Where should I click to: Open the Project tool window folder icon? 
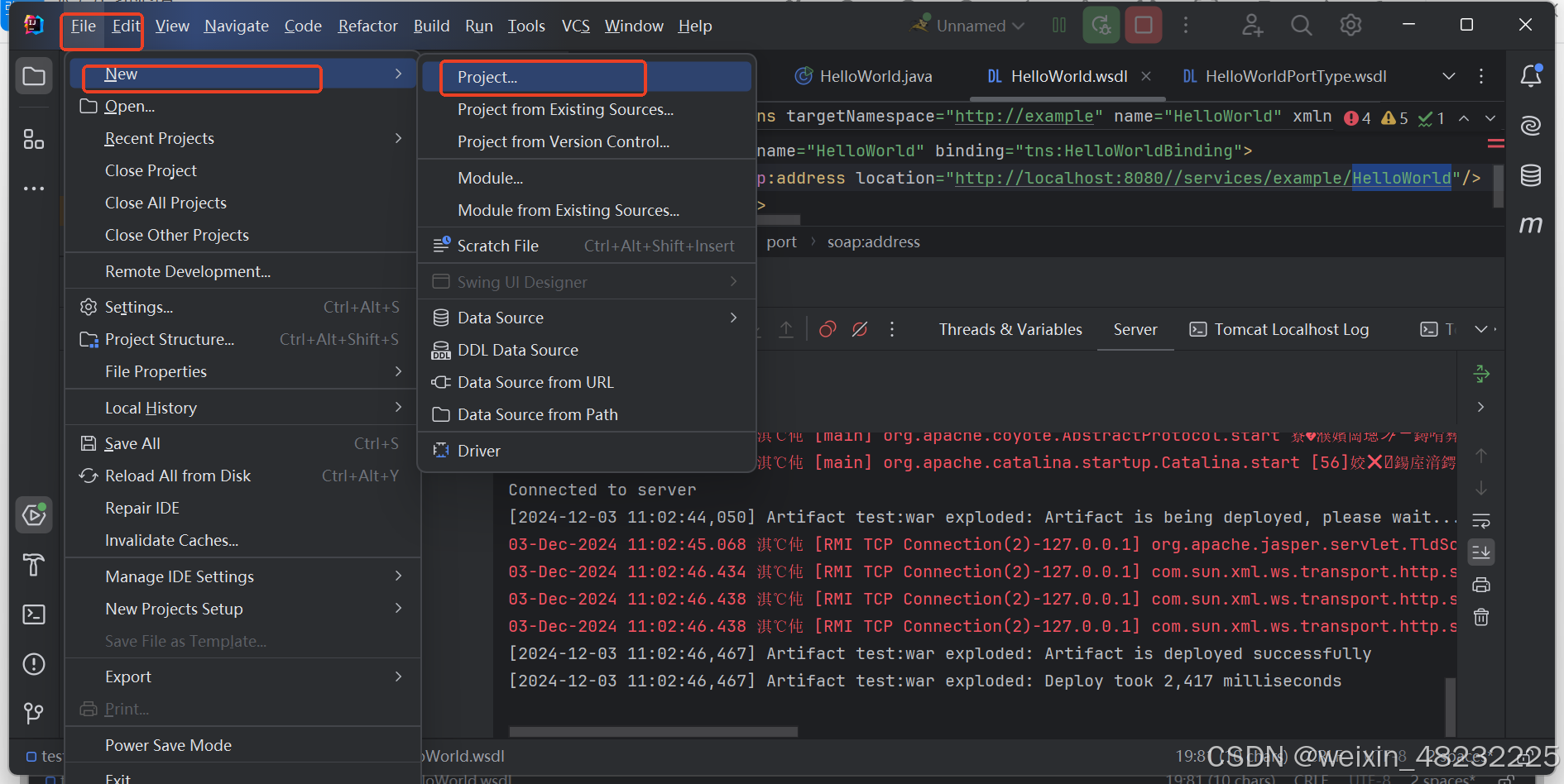coord(34,77)
